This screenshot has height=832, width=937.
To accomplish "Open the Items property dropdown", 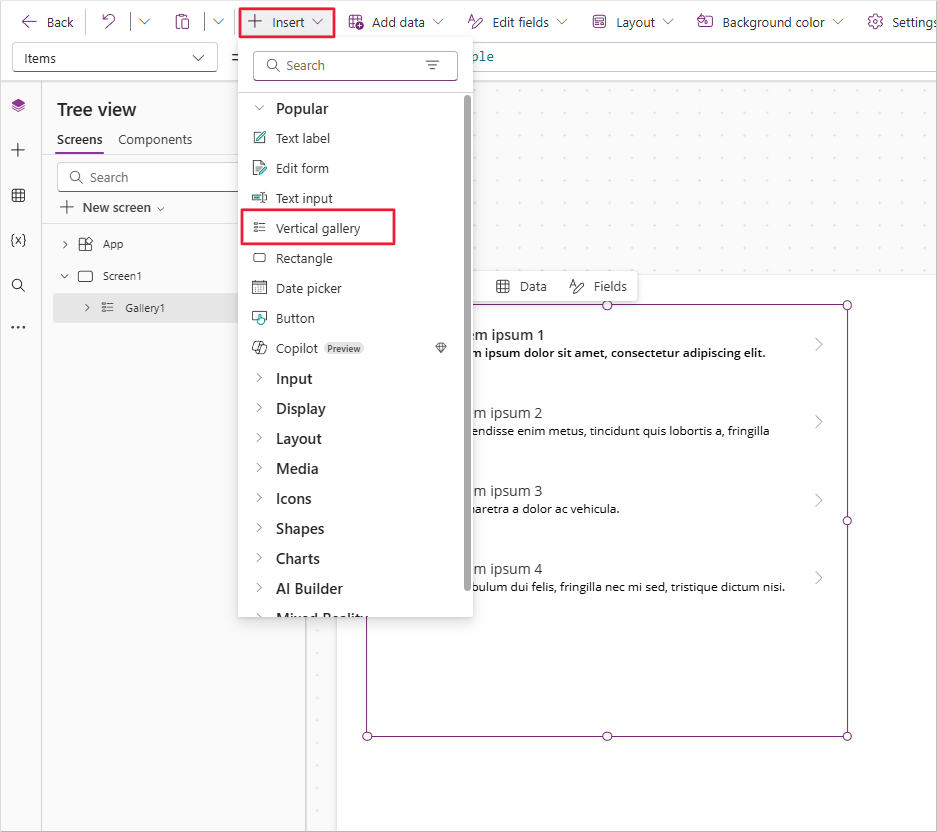I will point(114,57).
